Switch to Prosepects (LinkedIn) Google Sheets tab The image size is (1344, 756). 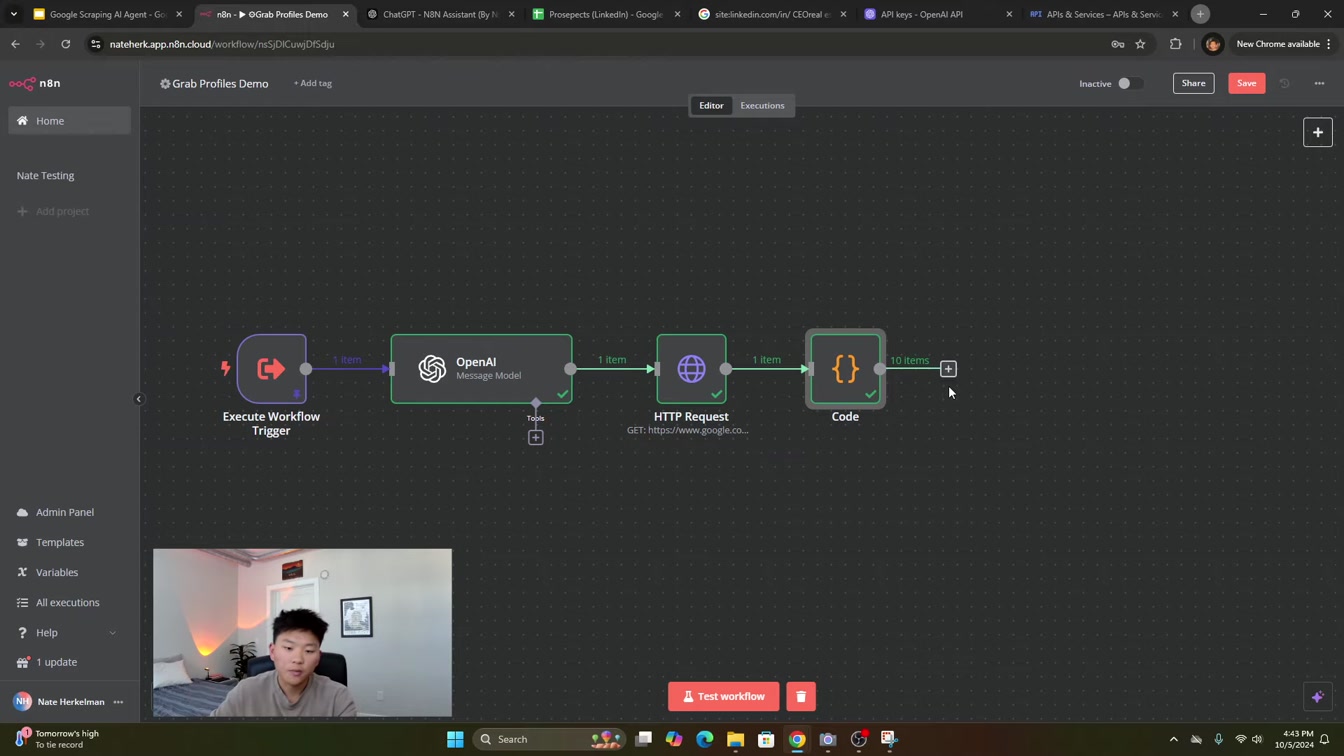[606, 14]
